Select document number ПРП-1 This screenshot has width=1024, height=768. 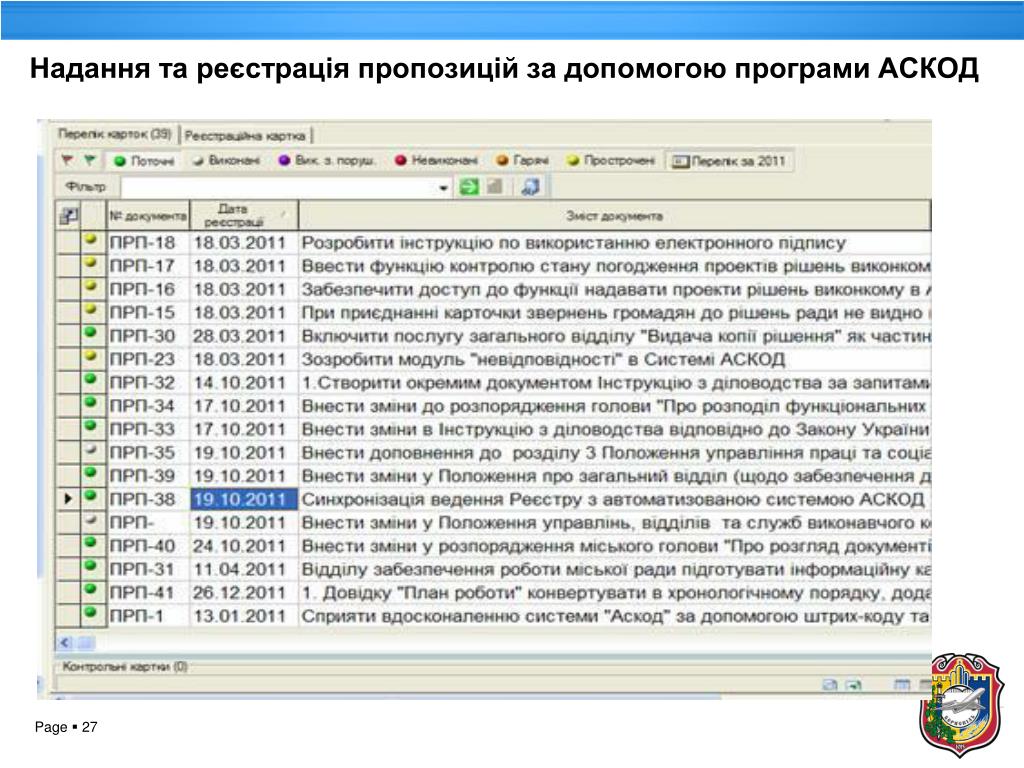pyautogui.click(x=137, y=616)
